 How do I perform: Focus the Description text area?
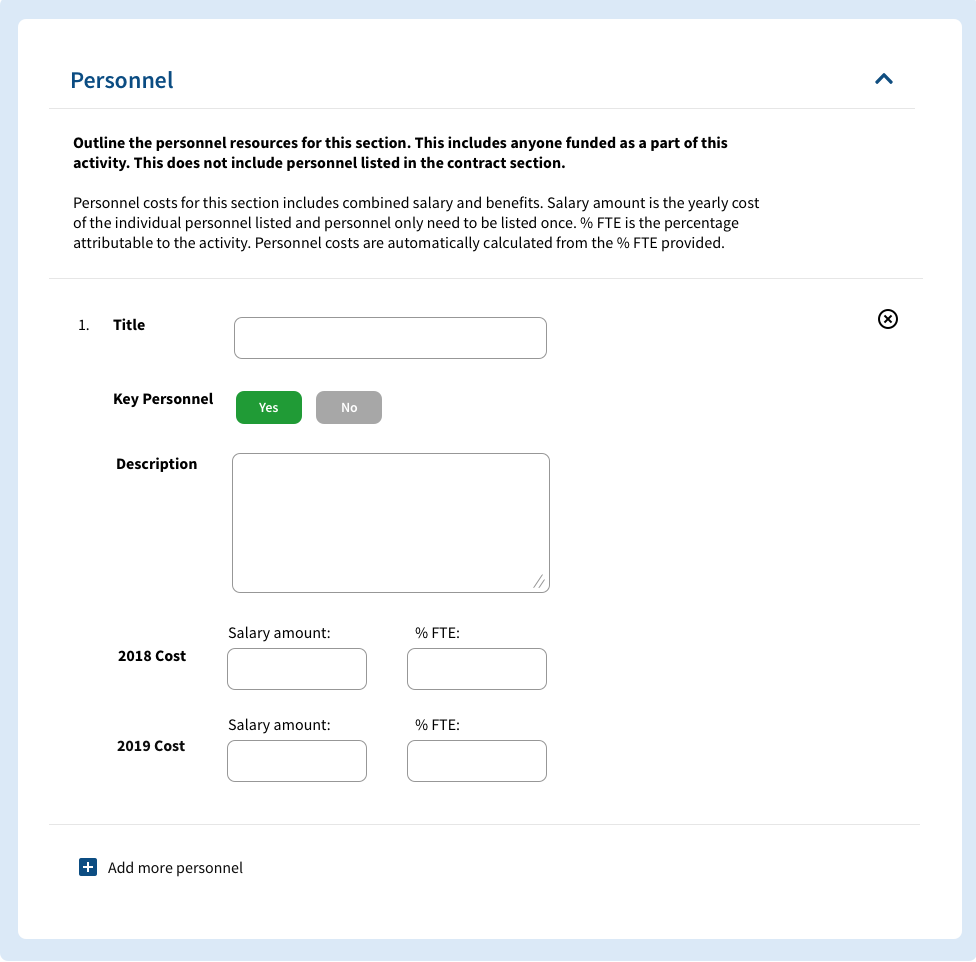pos(390,520)
